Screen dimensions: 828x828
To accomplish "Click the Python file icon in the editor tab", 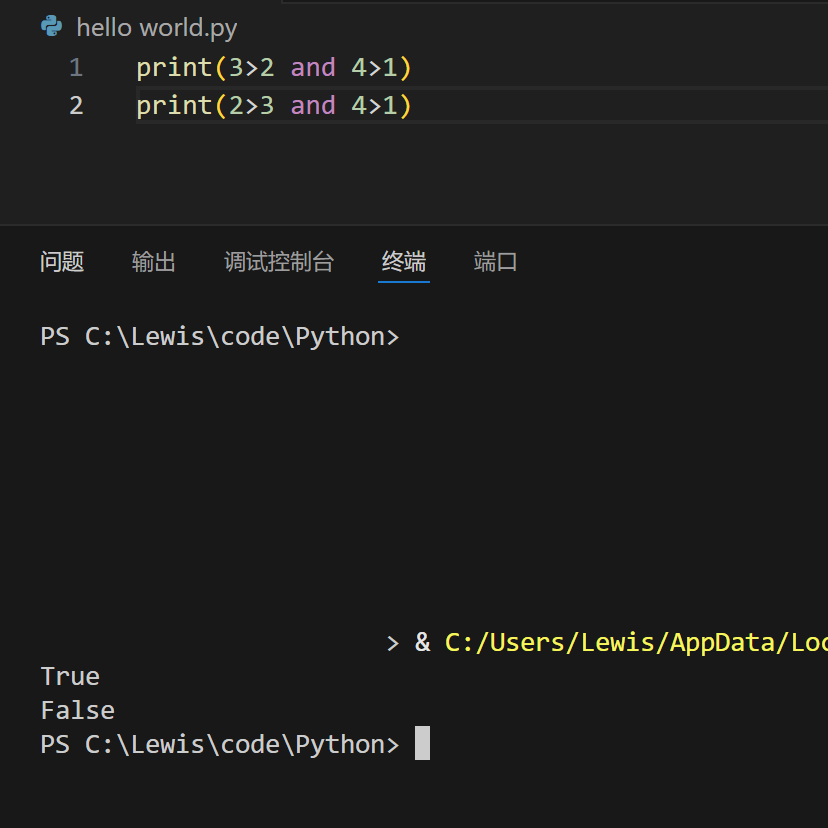I will click(x=52, y=27).
